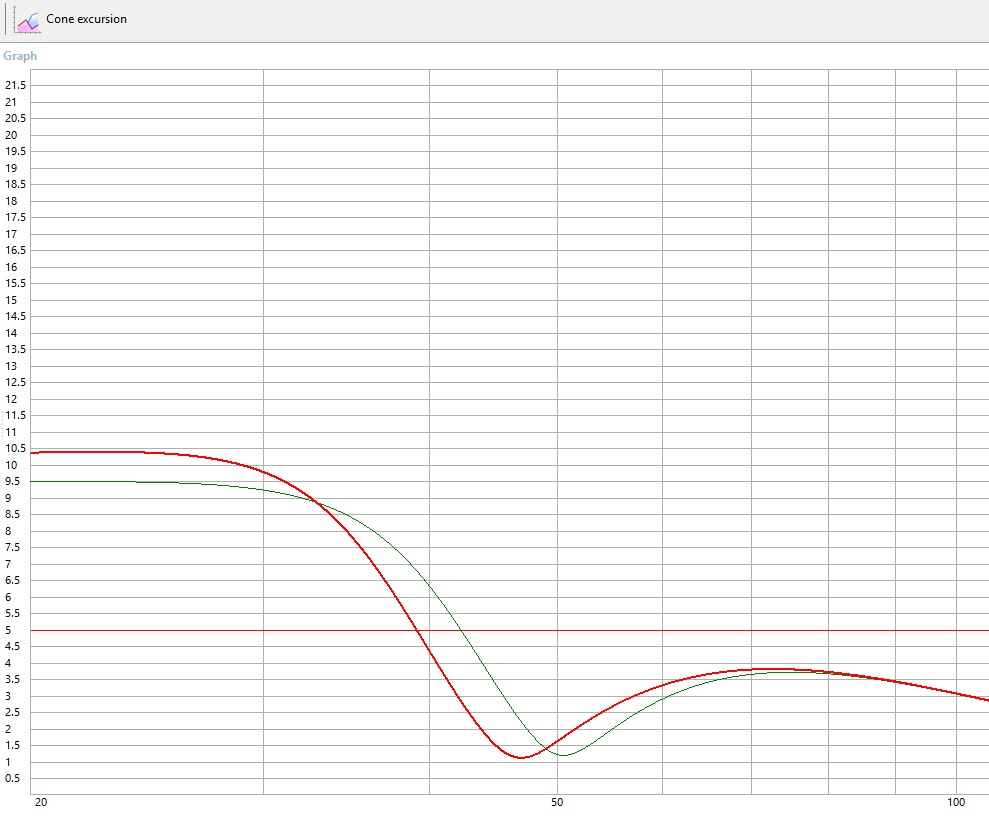Click the 3.5 y-axis value
989x820 pixels.
point(13,679)
